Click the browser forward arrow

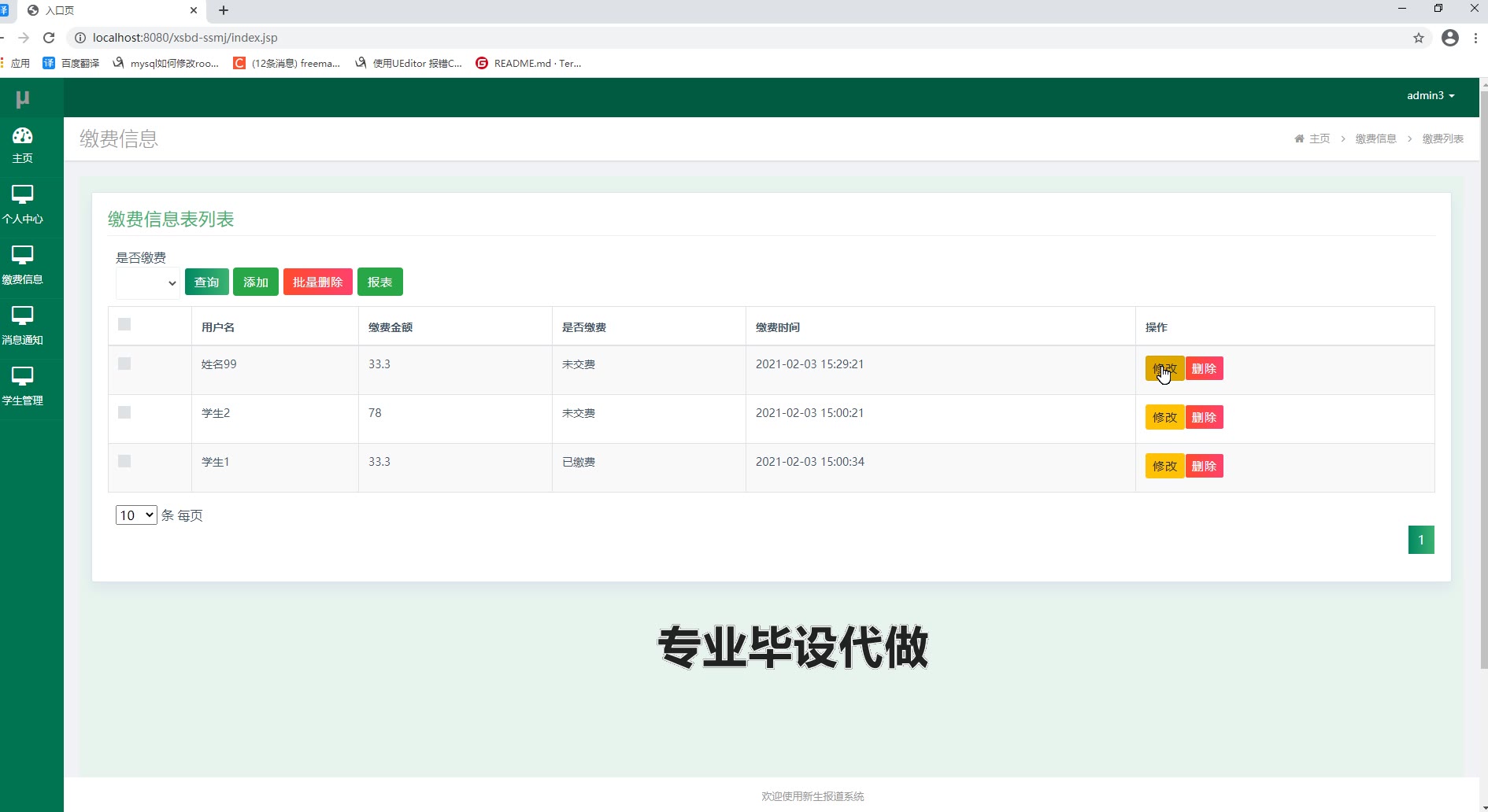pos(24,38)
